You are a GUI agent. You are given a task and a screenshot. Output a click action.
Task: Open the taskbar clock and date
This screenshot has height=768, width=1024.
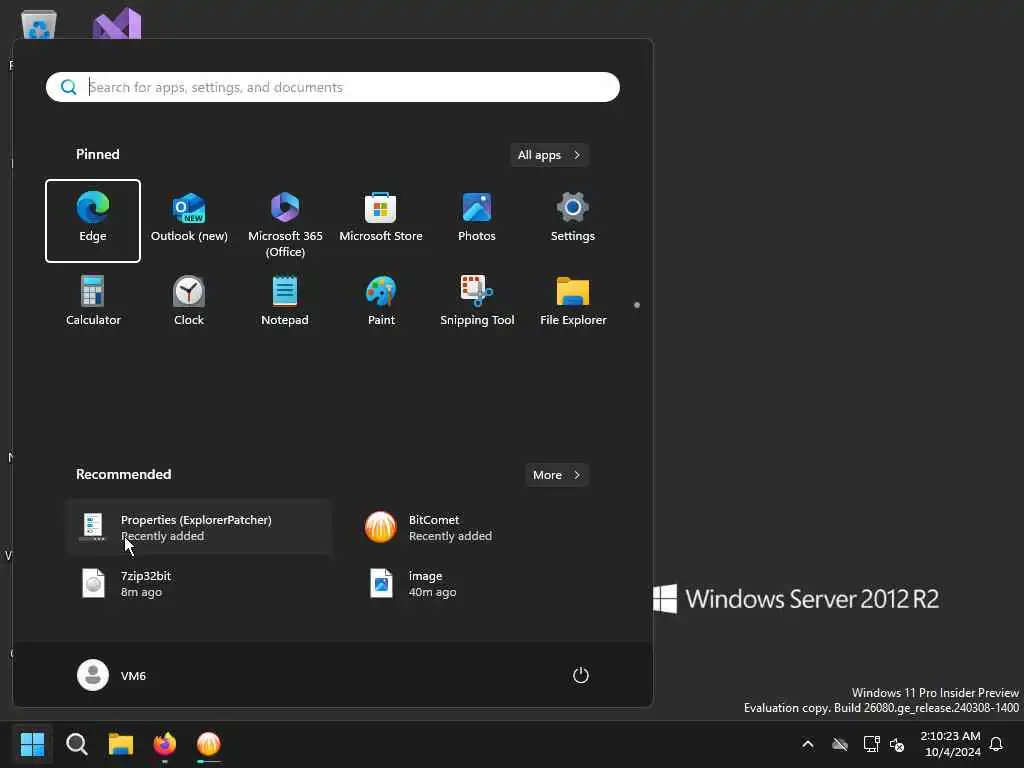[950, 744]
